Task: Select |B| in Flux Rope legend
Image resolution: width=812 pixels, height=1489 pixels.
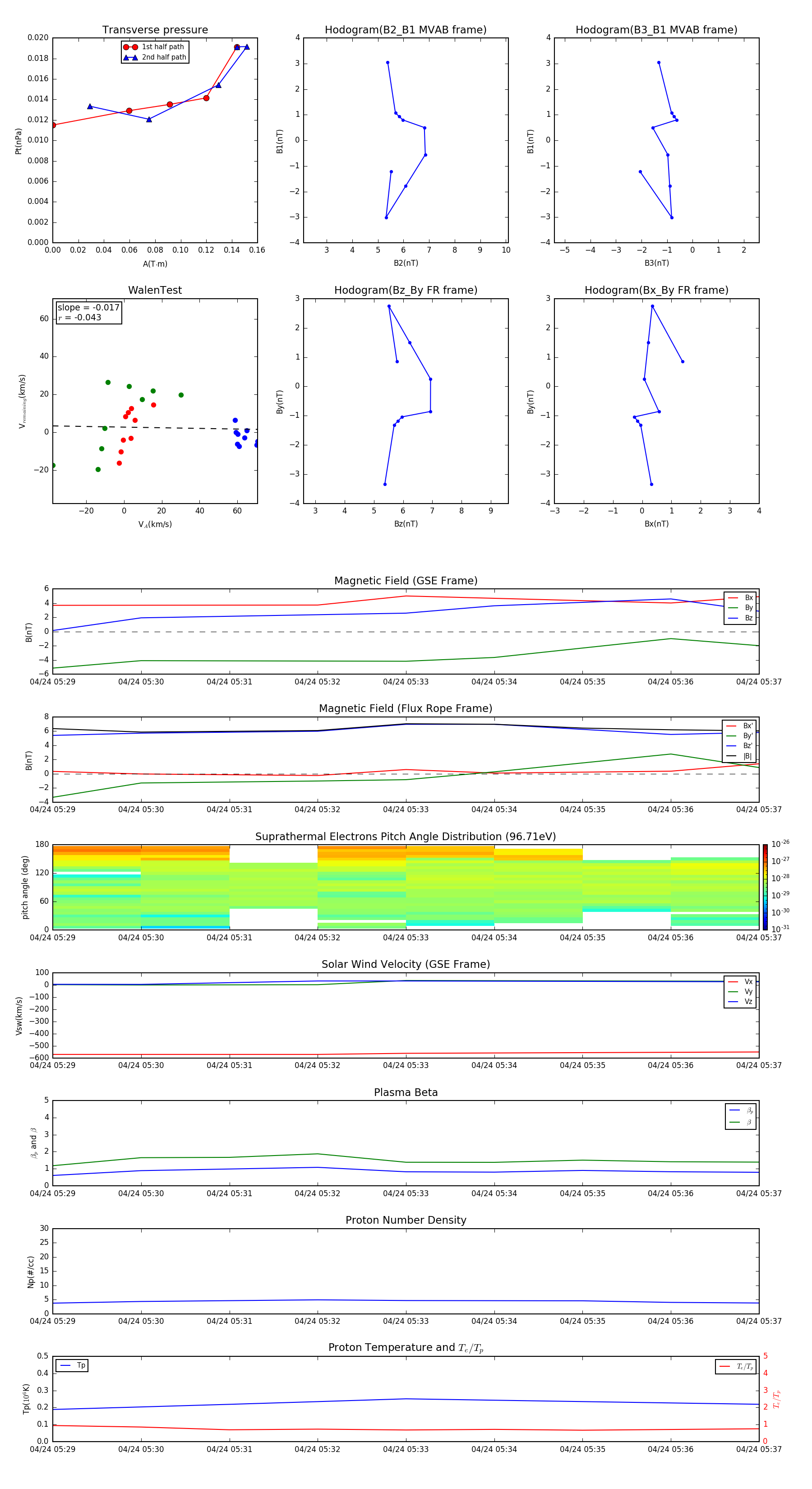Action: [739, 756]
